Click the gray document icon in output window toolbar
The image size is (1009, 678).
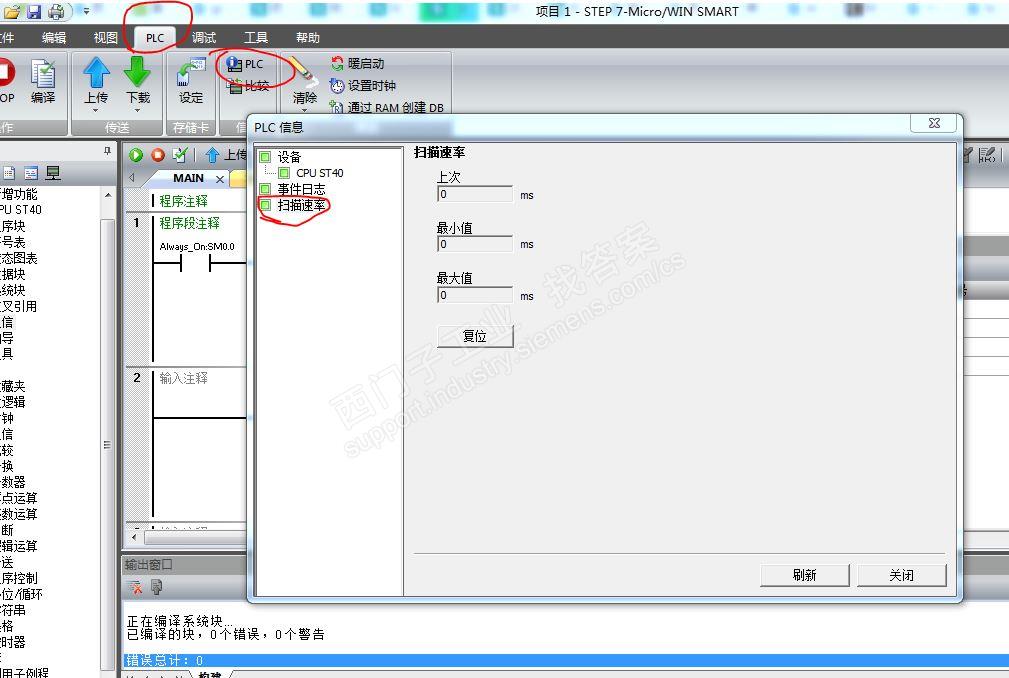(x=156, y=587)
